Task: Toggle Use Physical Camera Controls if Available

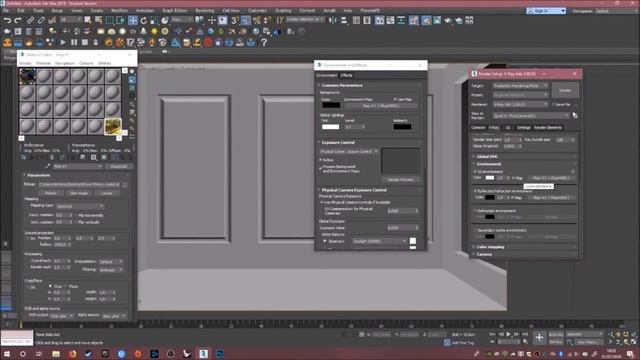Action: coord(322,202)
